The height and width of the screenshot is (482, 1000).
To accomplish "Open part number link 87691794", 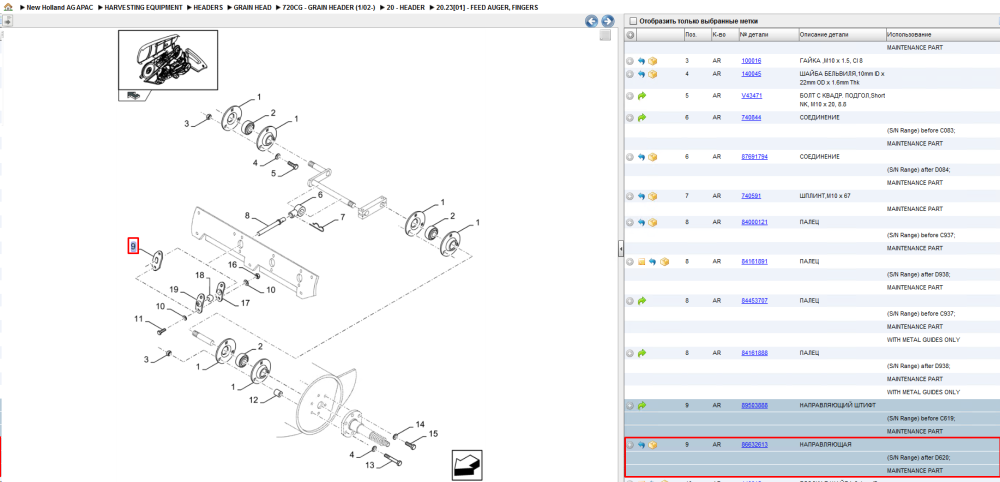I will [754, 157].
